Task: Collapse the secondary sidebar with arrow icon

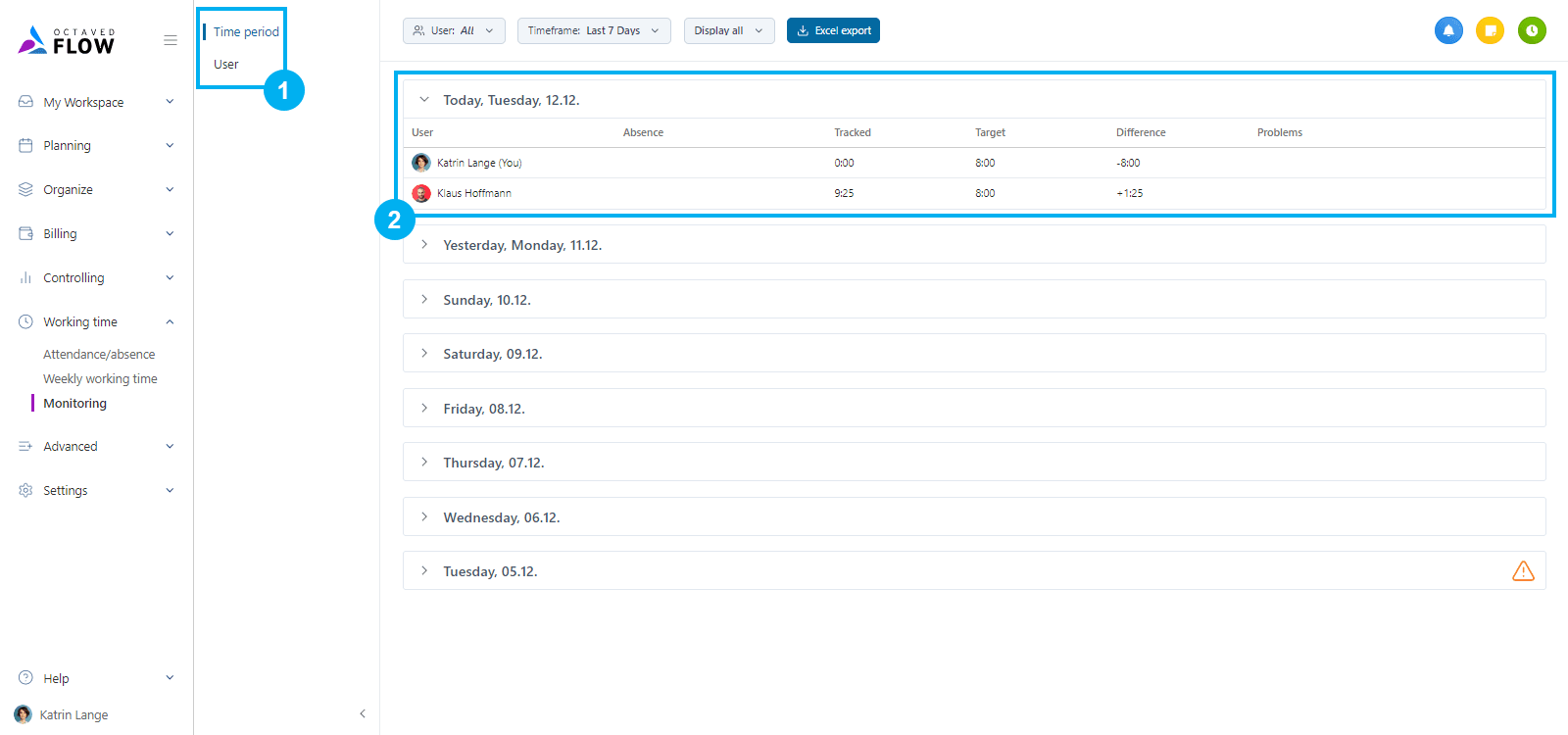Action: point(363,713)
